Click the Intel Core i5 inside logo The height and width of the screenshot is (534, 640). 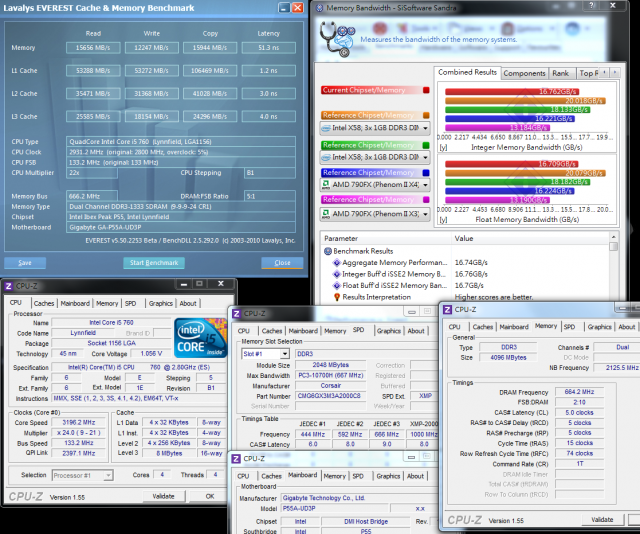point(200,338)
